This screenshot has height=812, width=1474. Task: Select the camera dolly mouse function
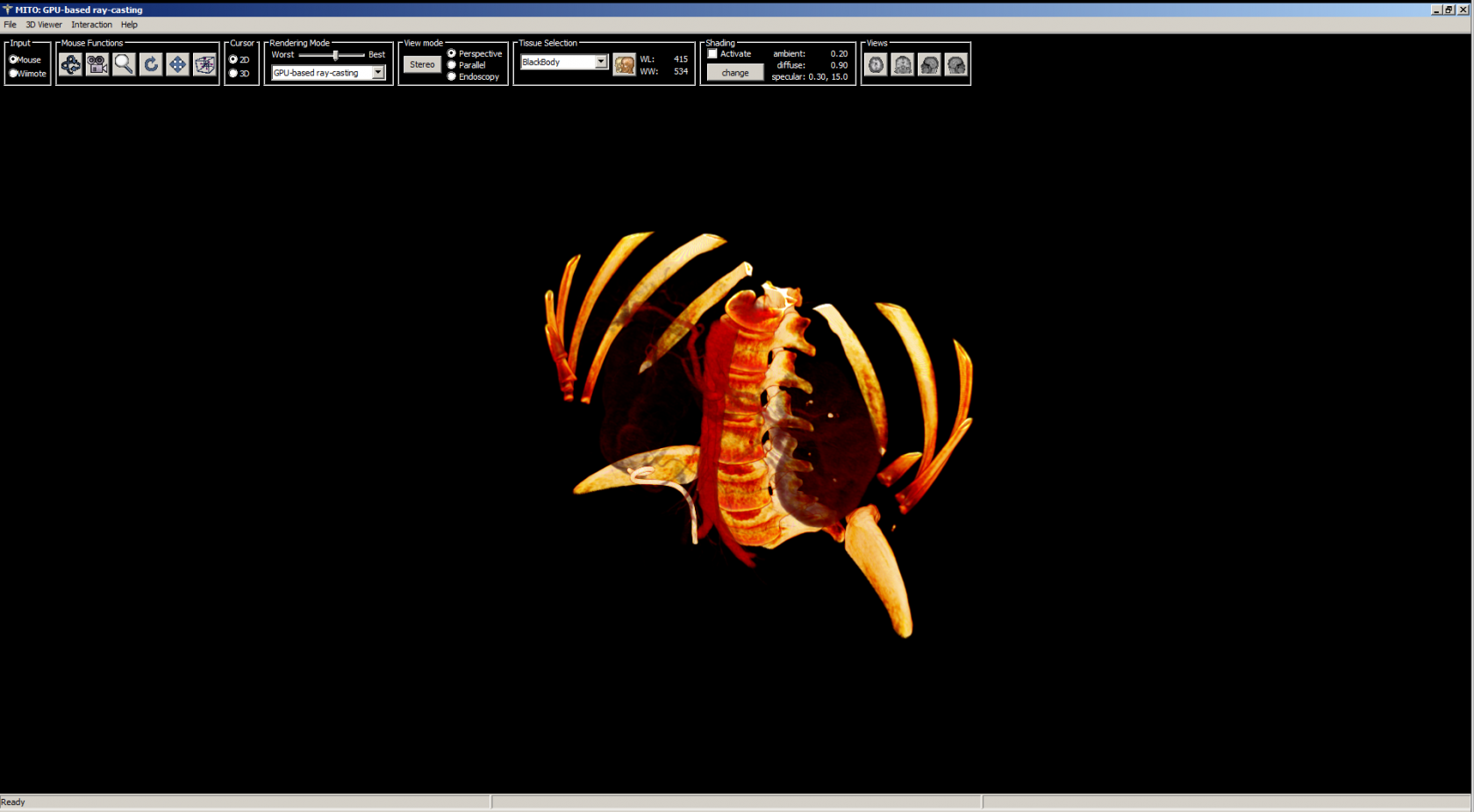click(97, 65)
